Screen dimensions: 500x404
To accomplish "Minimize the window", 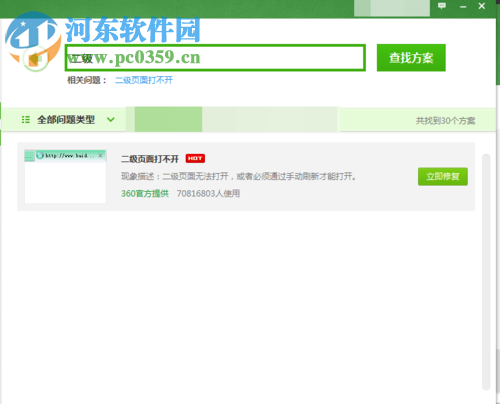I will click(x=463, y=6).
